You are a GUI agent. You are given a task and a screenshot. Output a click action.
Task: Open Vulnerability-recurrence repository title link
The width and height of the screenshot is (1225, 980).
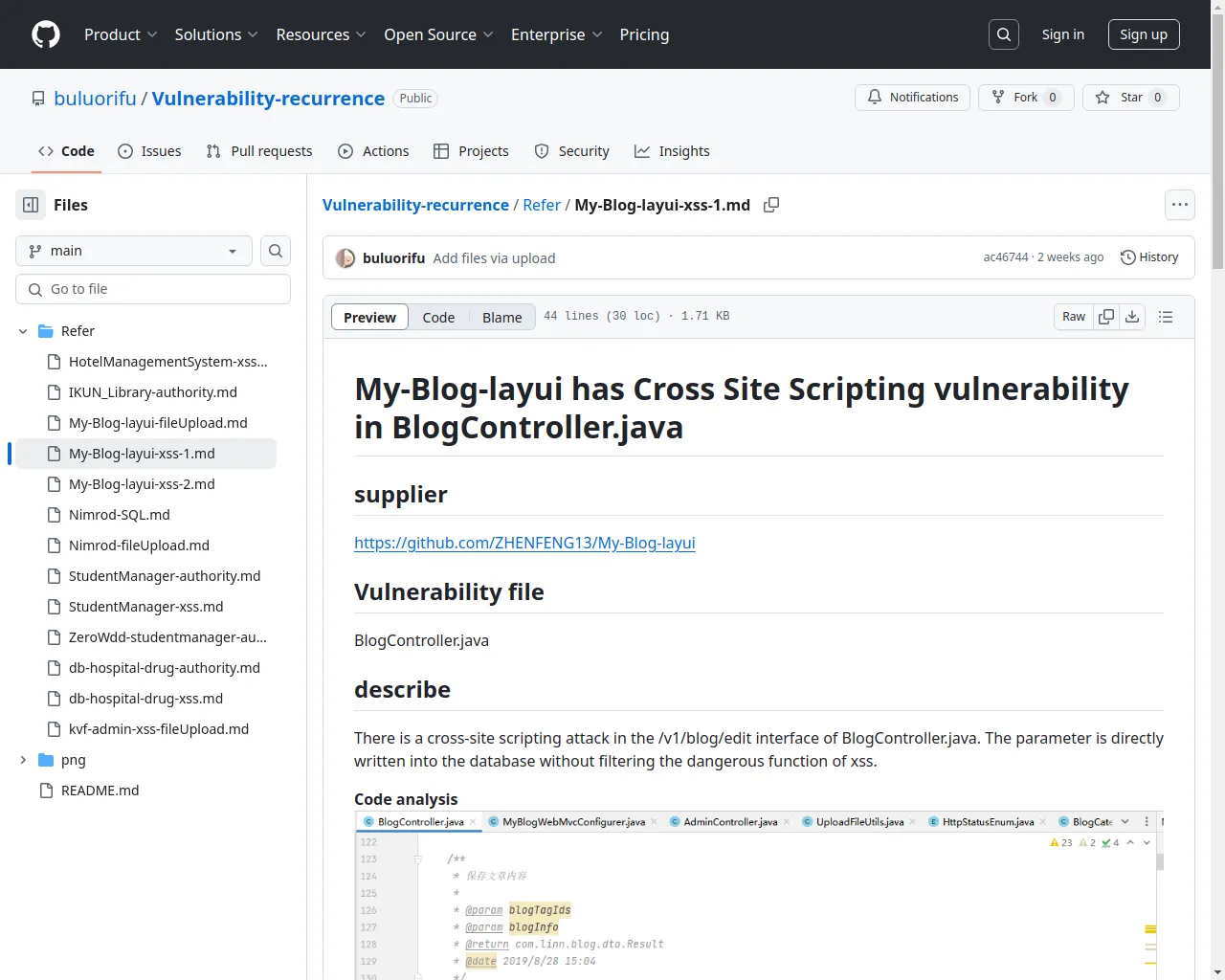pyautogui.click(x=268, y=99)
